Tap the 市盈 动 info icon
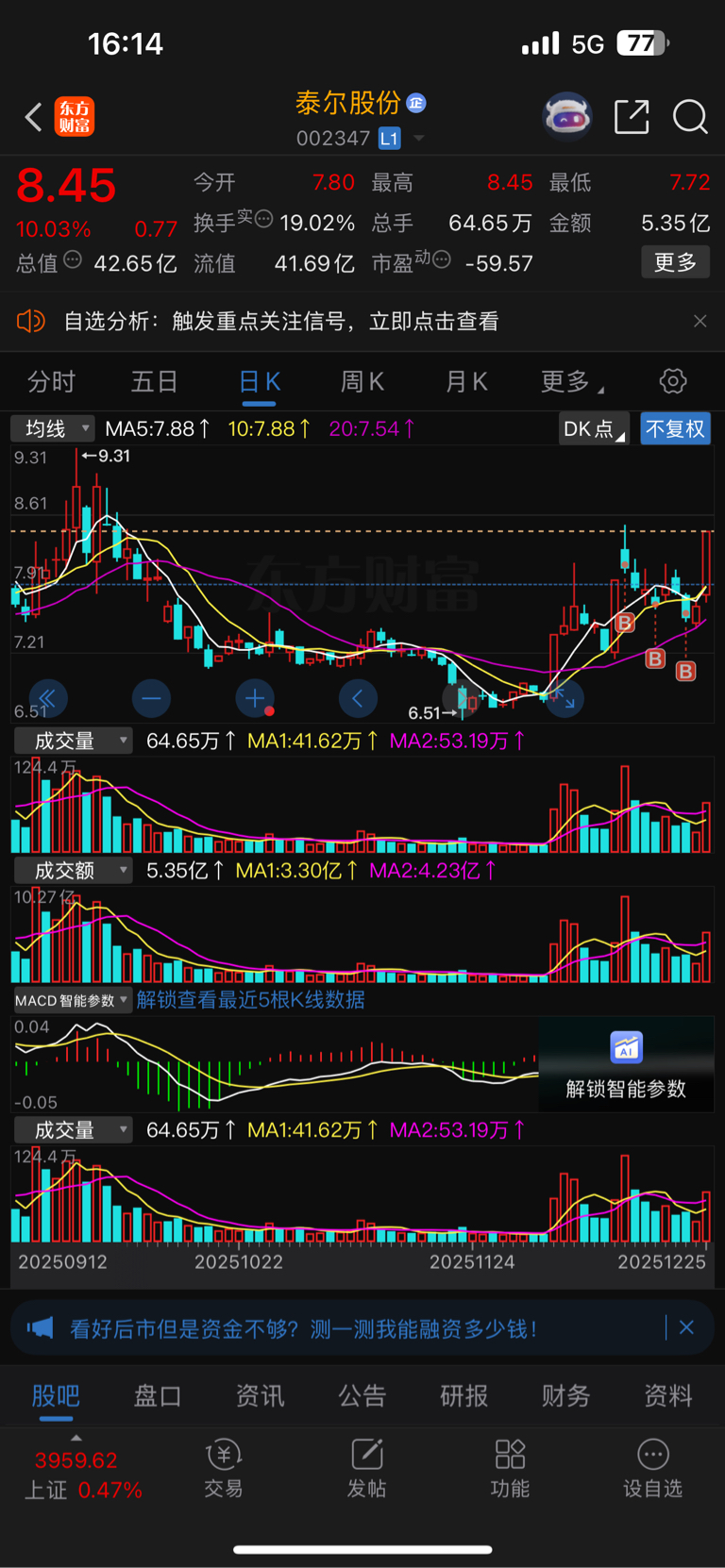The height and width of the screenshot is (1568, 725). tap(441, 259)
